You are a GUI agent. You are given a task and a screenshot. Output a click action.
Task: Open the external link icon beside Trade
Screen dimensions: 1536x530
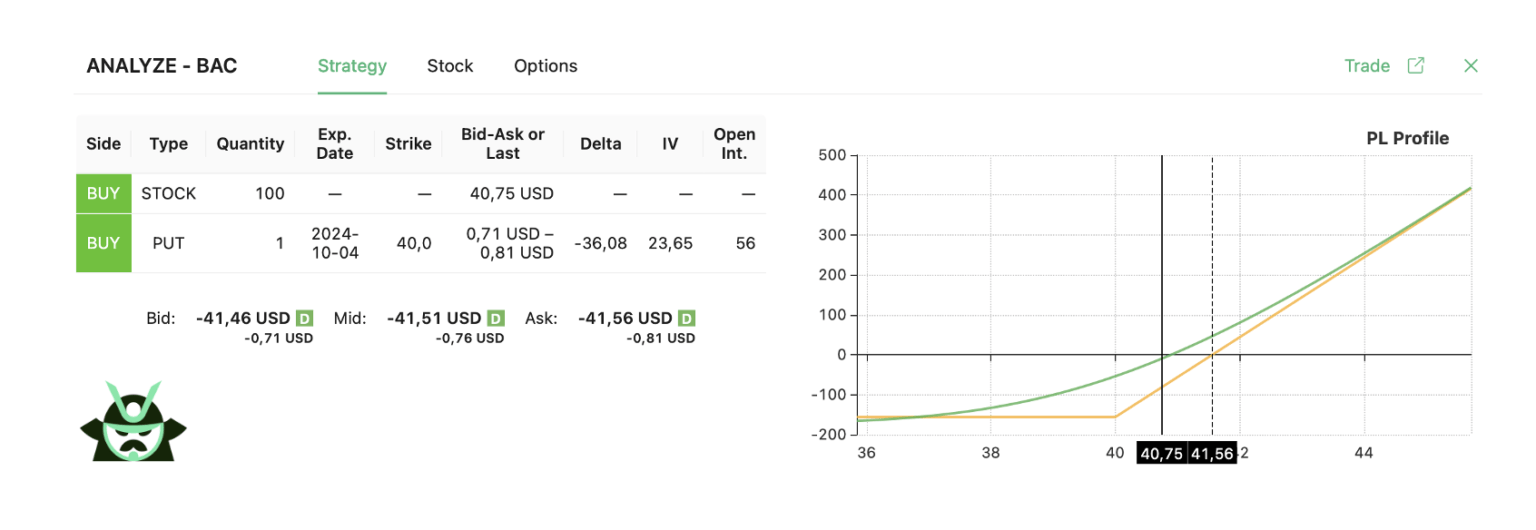1415,66
